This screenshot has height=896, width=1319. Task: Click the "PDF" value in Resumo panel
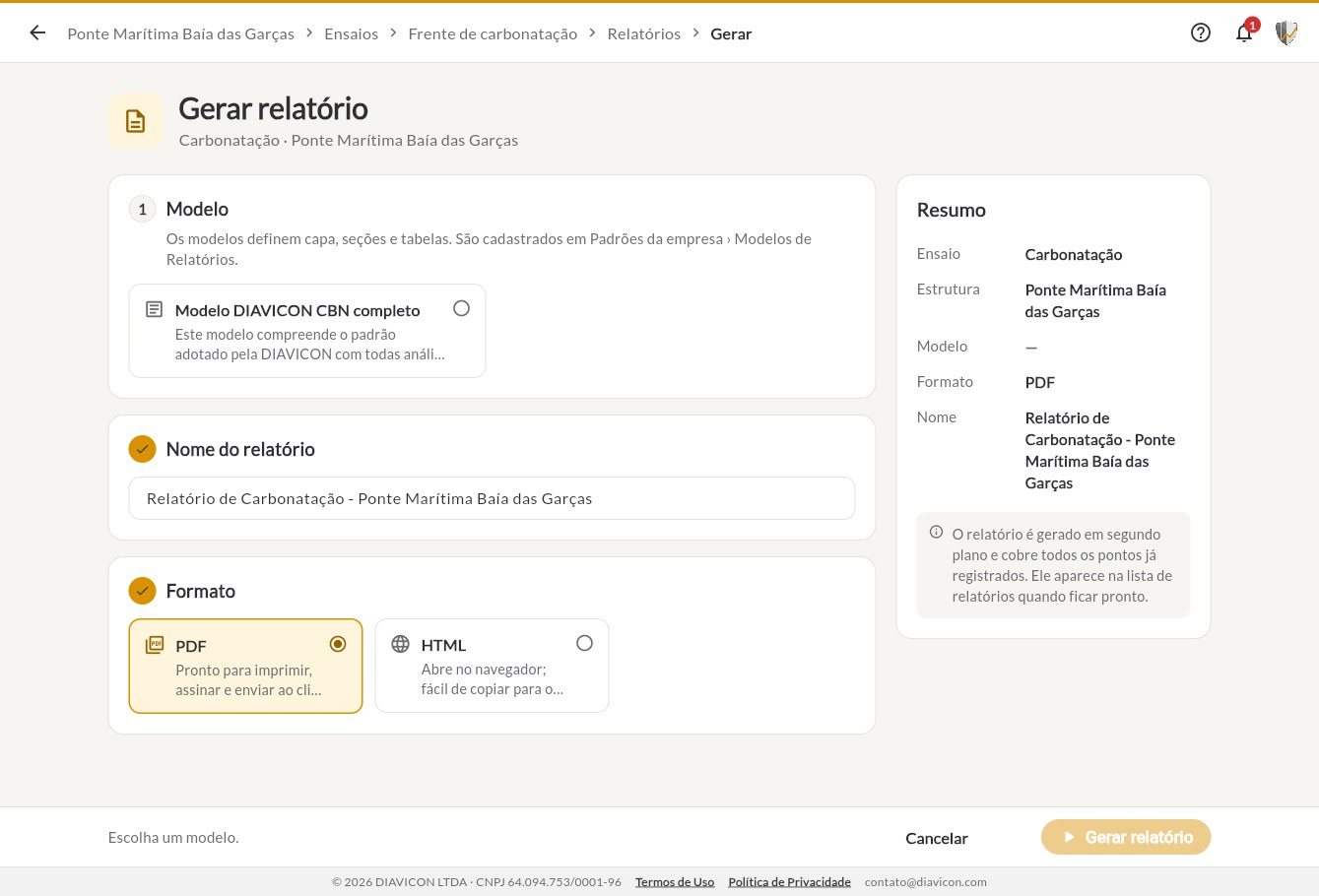tap(1040, 382)
